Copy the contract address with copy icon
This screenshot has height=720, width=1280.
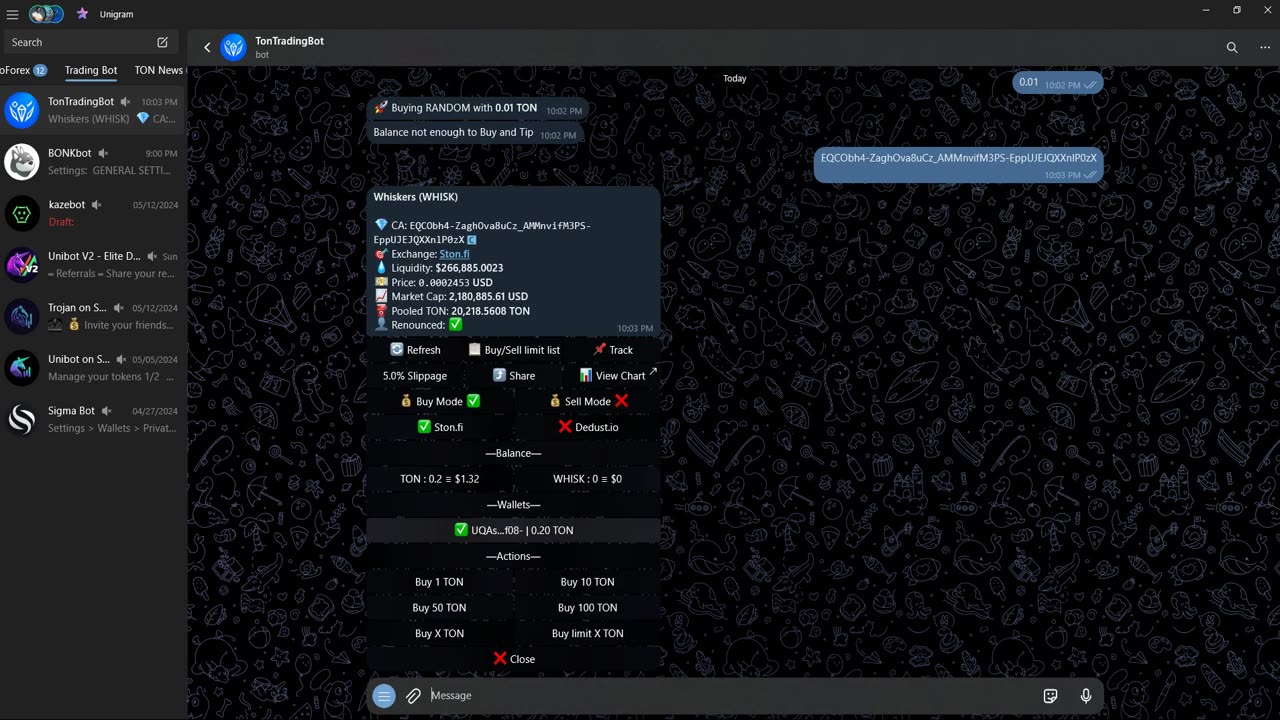(x=472, y=240)
